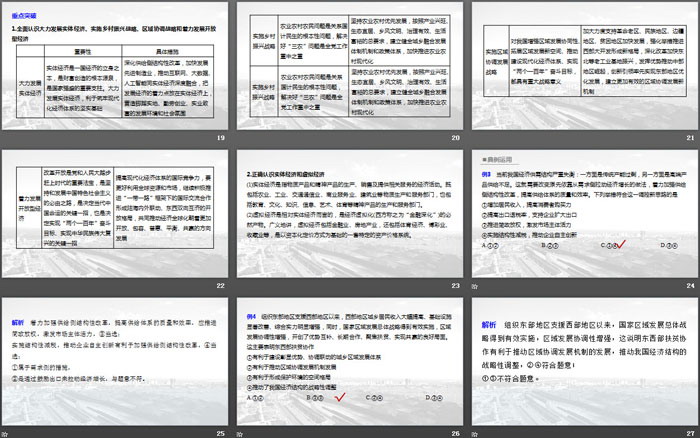Click slide number 26 label
Image resolution: width=700 pixels, height=438 pixels.
pos(455,433)
